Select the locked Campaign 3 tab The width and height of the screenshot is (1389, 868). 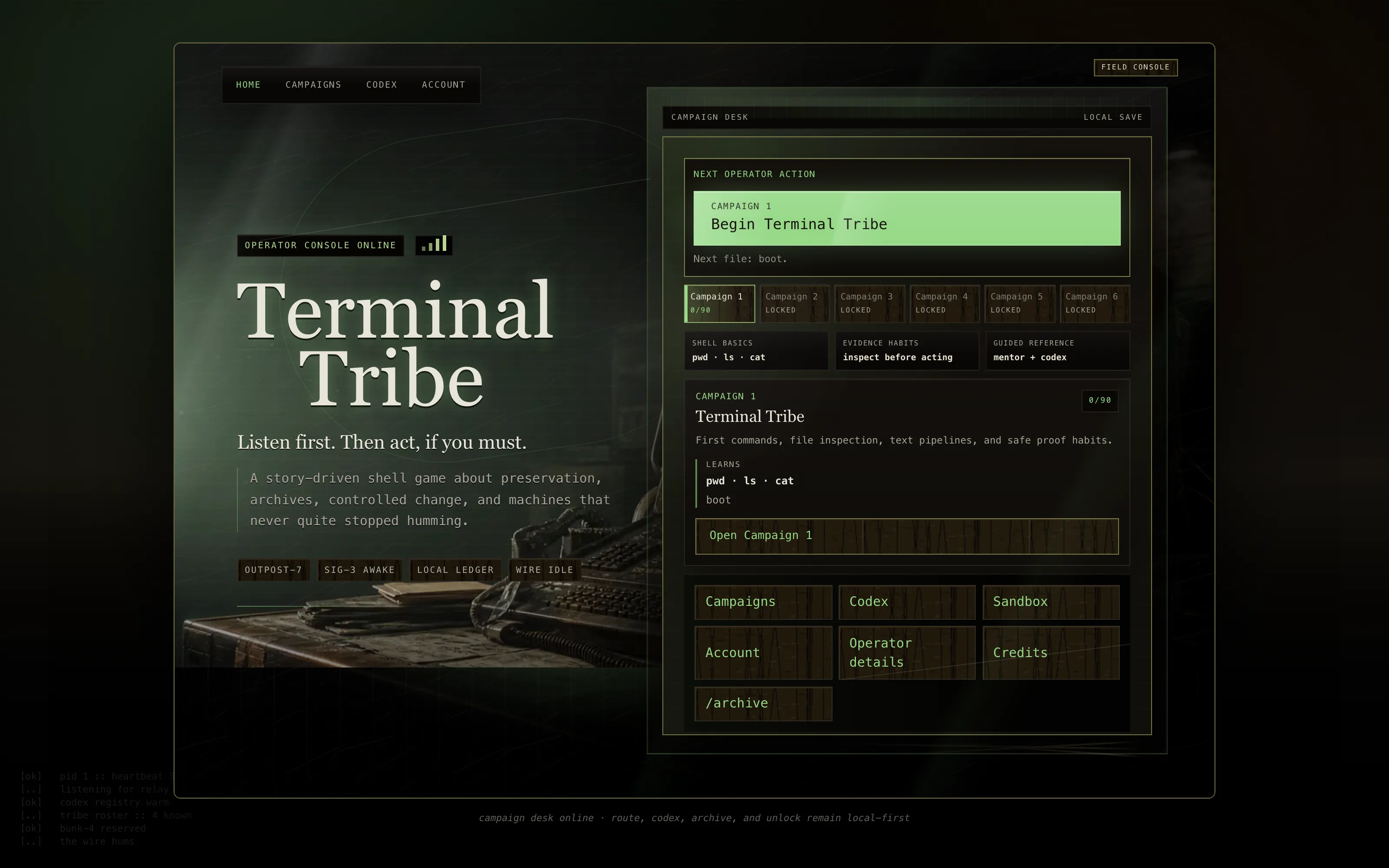click(x=870, y=304)
